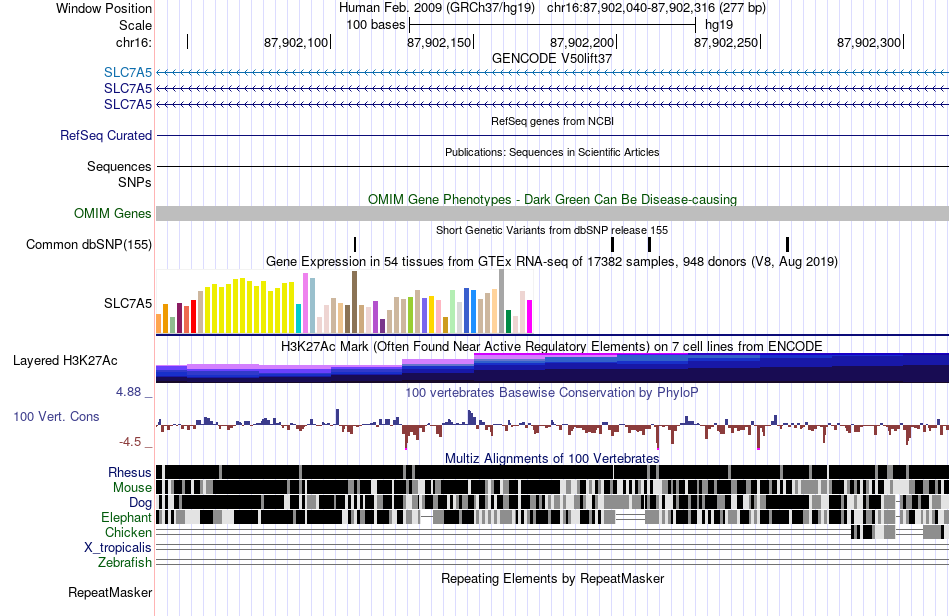Open the OMIM Genes track label
Screen dimensions: 950x616
(x=113, y=213)
